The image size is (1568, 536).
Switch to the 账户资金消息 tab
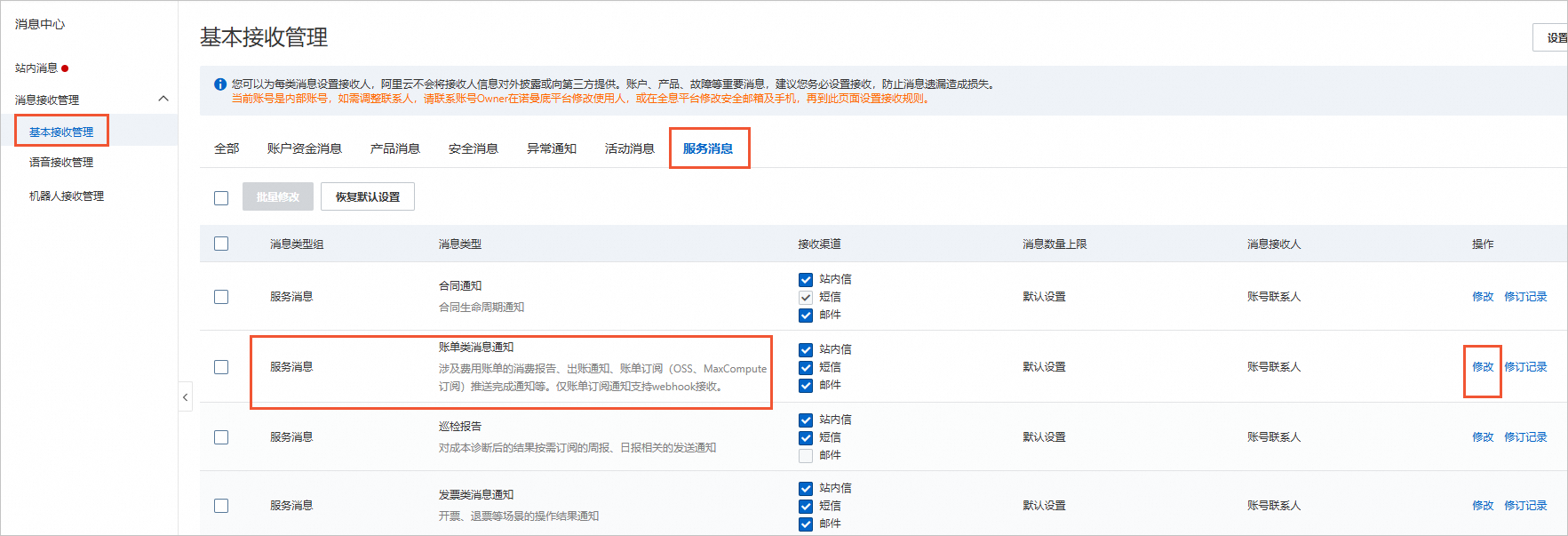[305, 148]
